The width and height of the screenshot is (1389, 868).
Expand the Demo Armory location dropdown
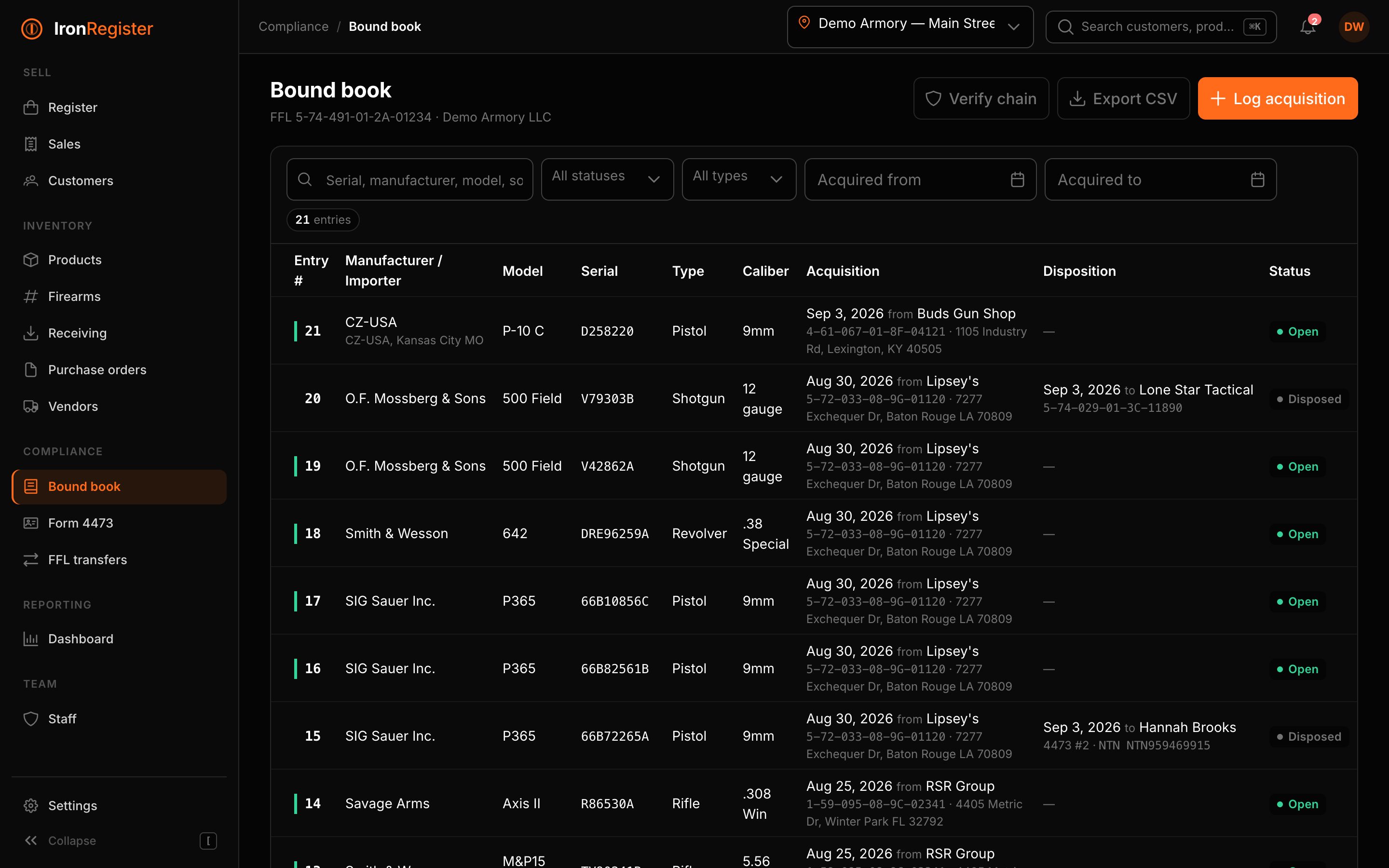910,27
